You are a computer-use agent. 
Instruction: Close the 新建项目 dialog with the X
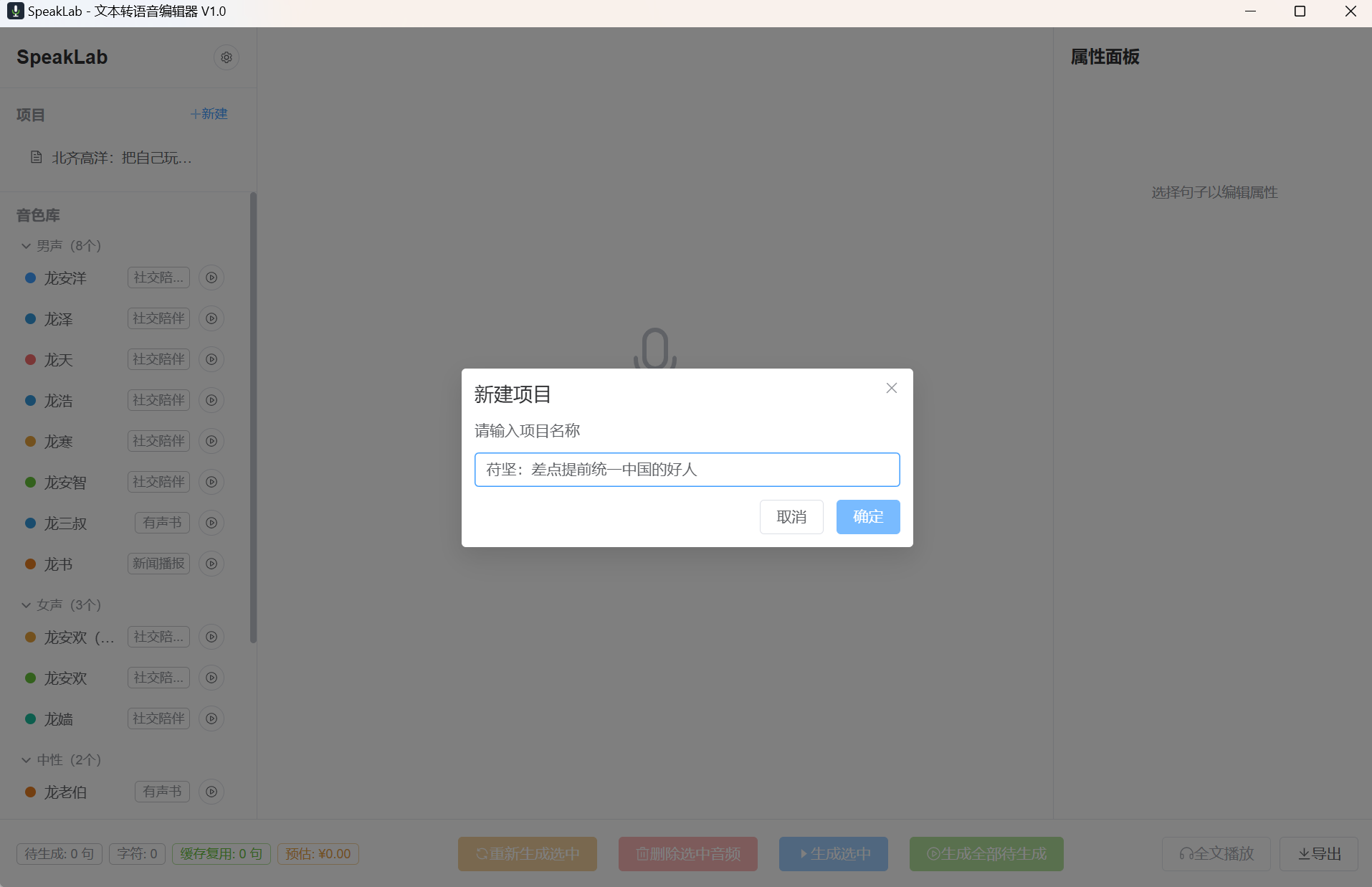pos(892,388)
